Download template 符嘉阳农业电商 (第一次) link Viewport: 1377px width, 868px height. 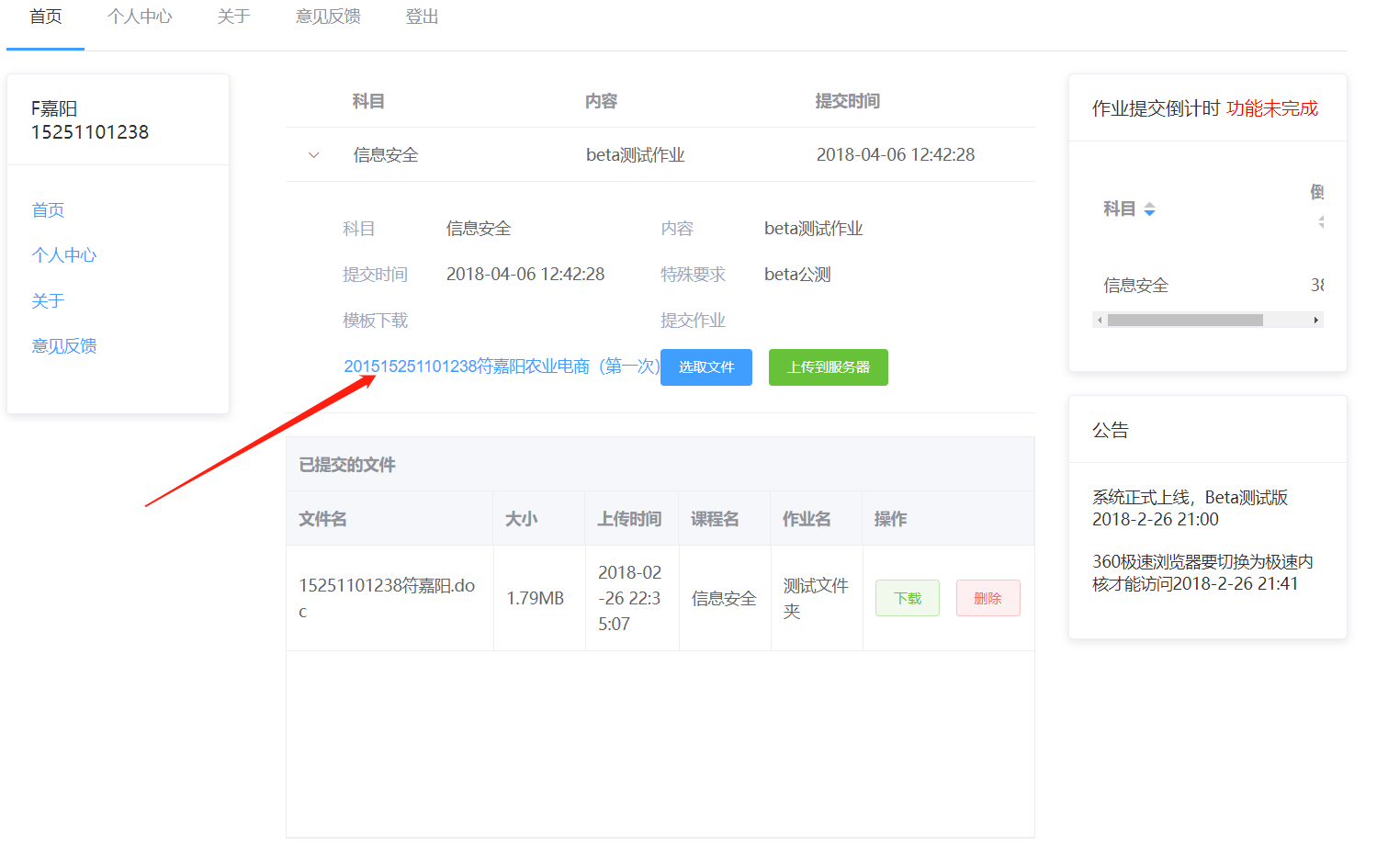(x=501, y=366)
